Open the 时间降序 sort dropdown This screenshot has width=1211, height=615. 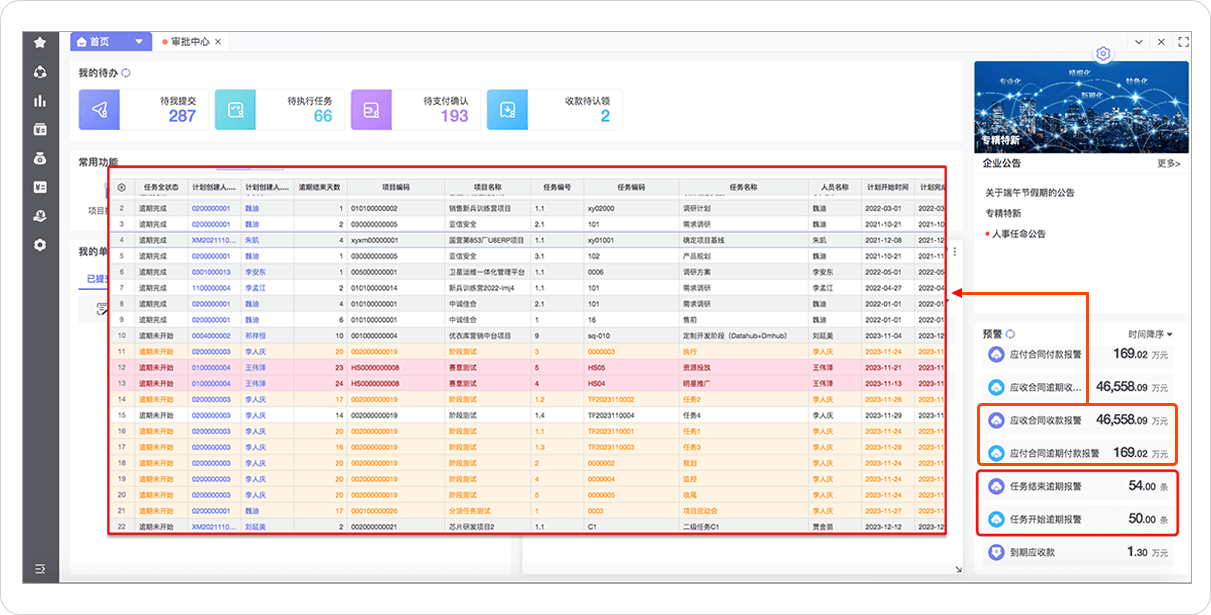(x=1149, y=334)
